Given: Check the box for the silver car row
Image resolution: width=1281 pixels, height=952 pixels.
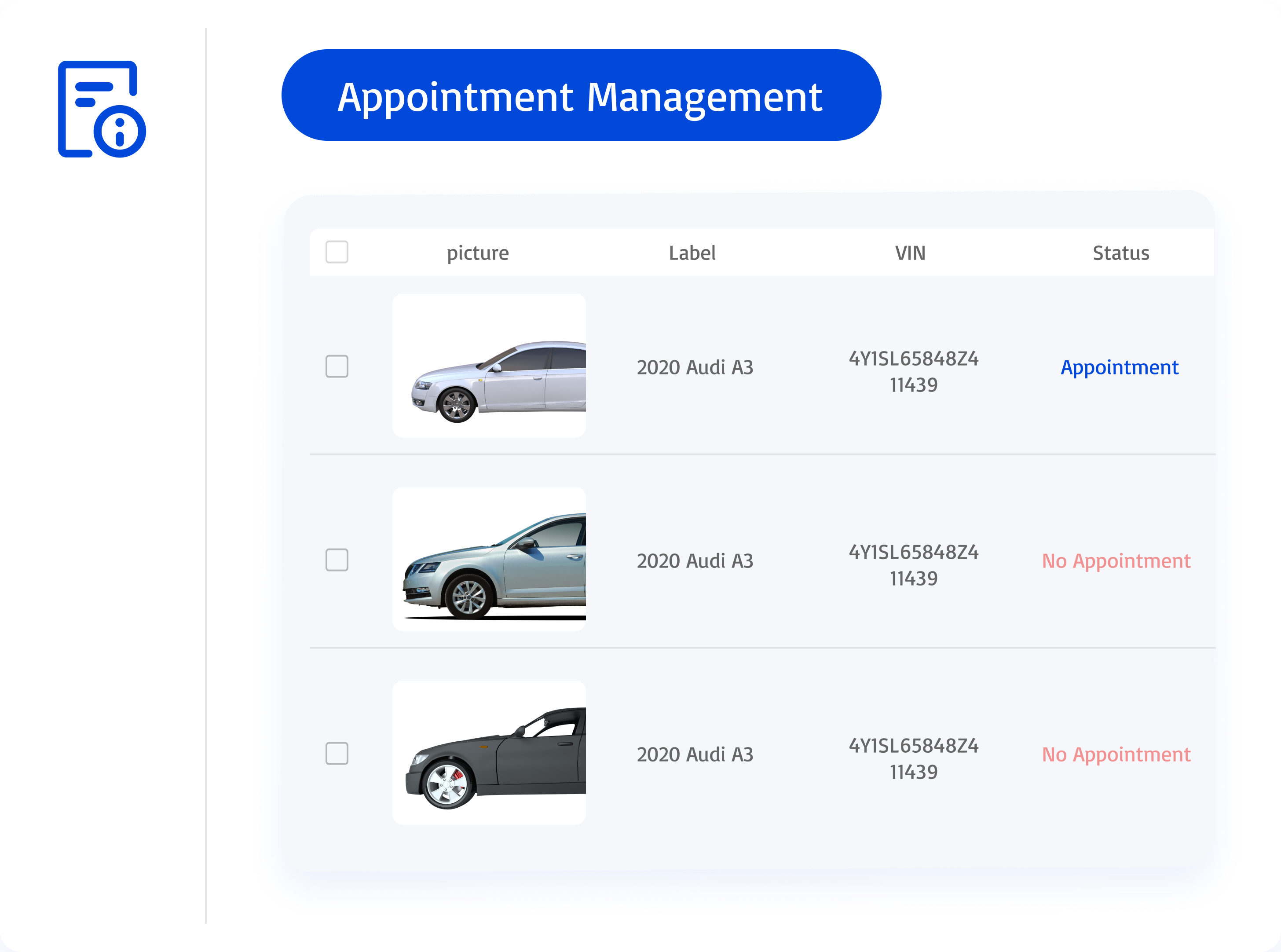Looking at the screenshot, I should (x=337, y=366).
